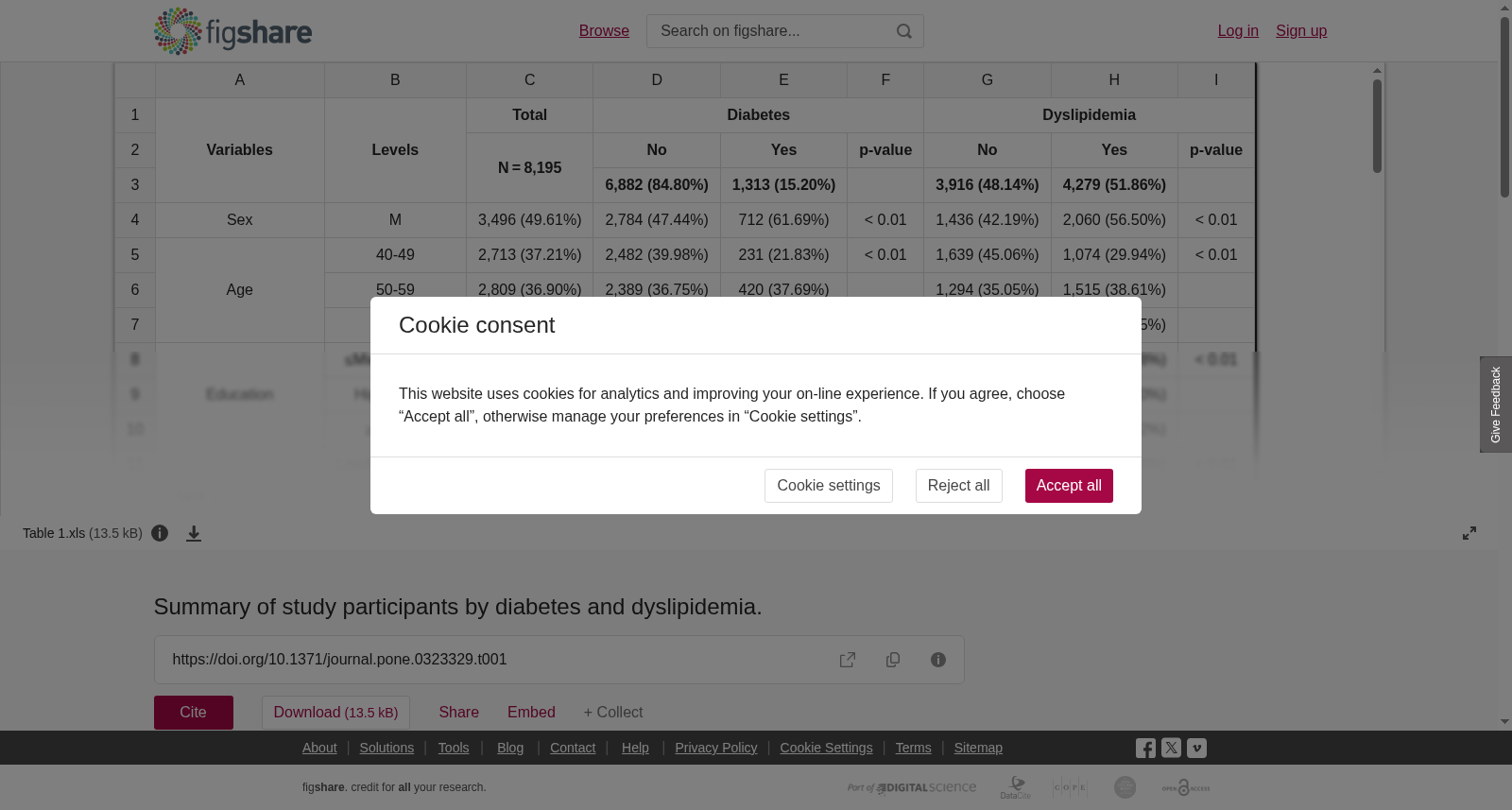Accept all cookies
This screenshot has width=1512, height=810.
tap(1069, 486)
